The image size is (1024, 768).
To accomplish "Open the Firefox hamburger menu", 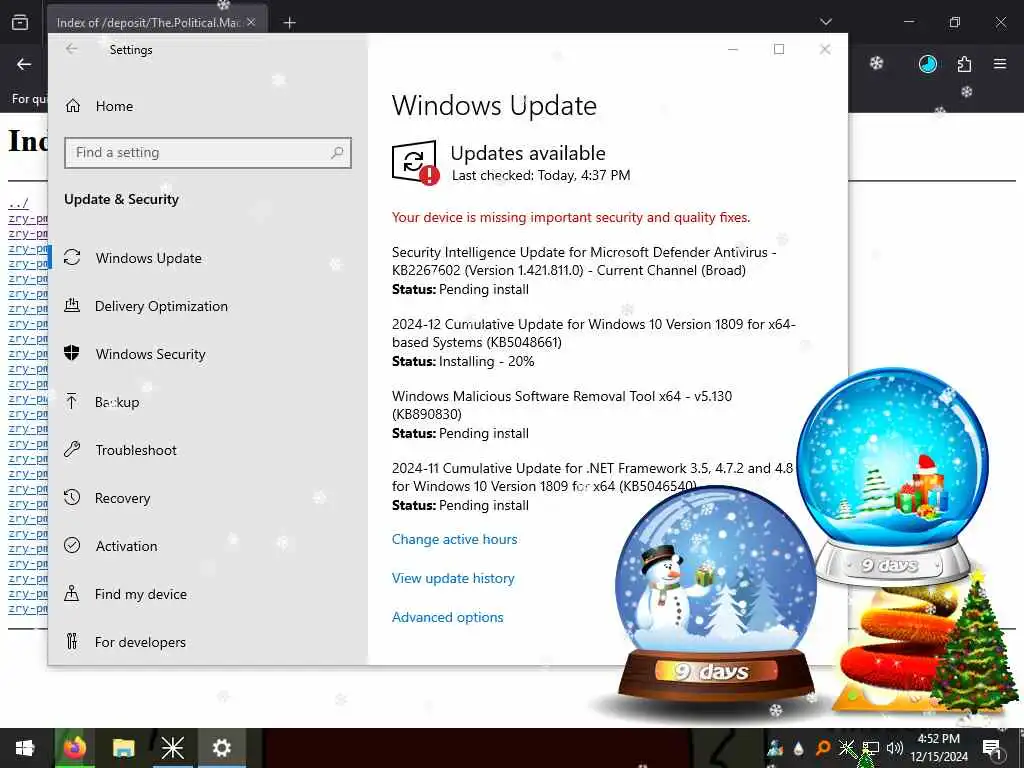I will pos(1000,63).
